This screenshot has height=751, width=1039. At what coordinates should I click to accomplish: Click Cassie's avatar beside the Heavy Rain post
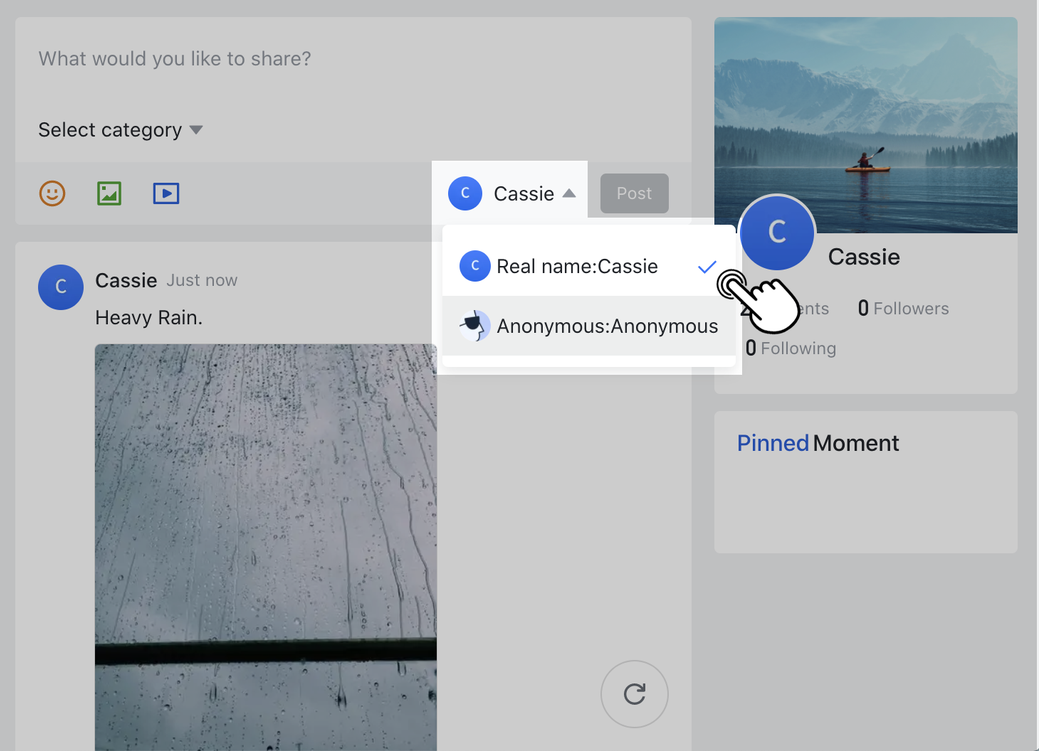(60, 287)
